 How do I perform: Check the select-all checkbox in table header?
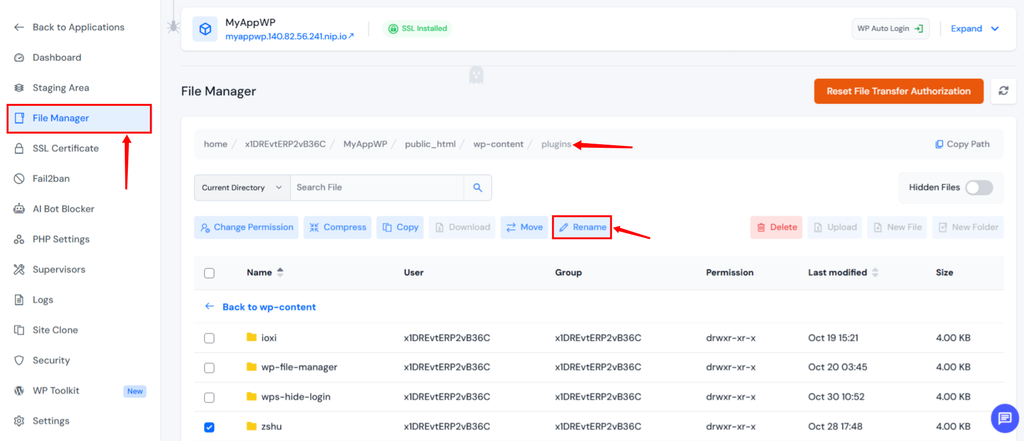209,273
